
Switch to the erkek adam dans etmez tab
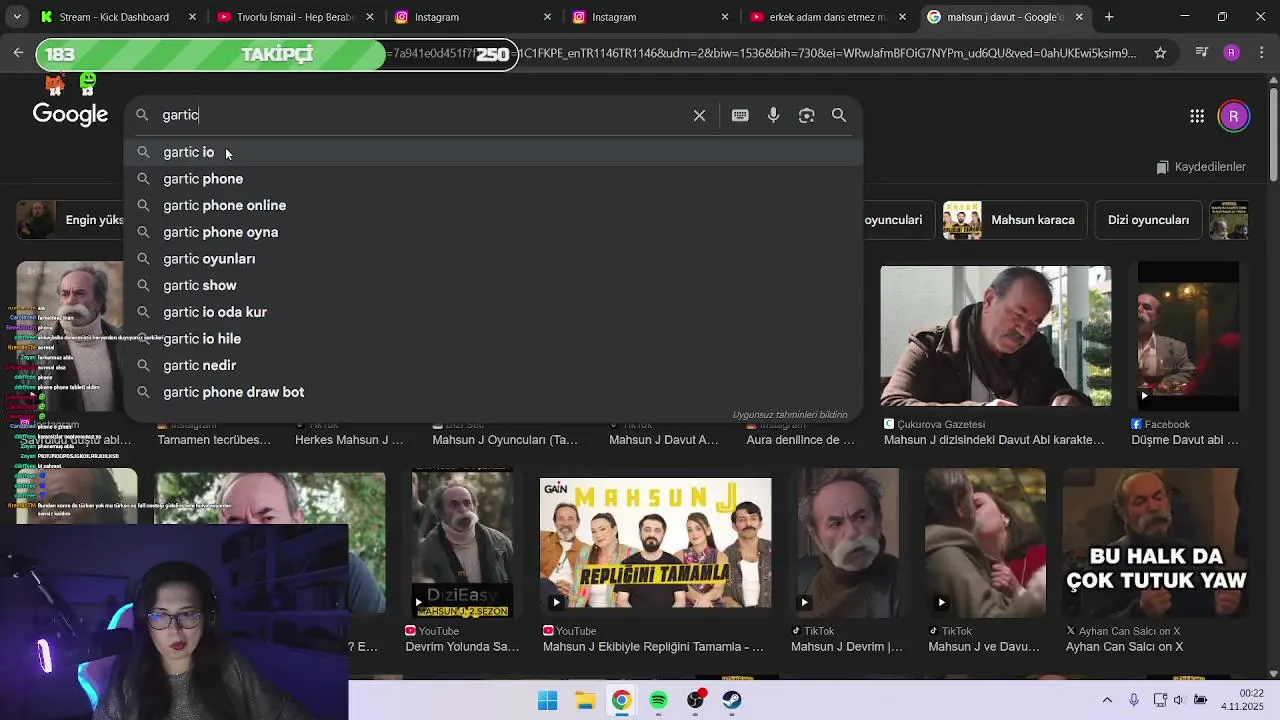point(826,17)
